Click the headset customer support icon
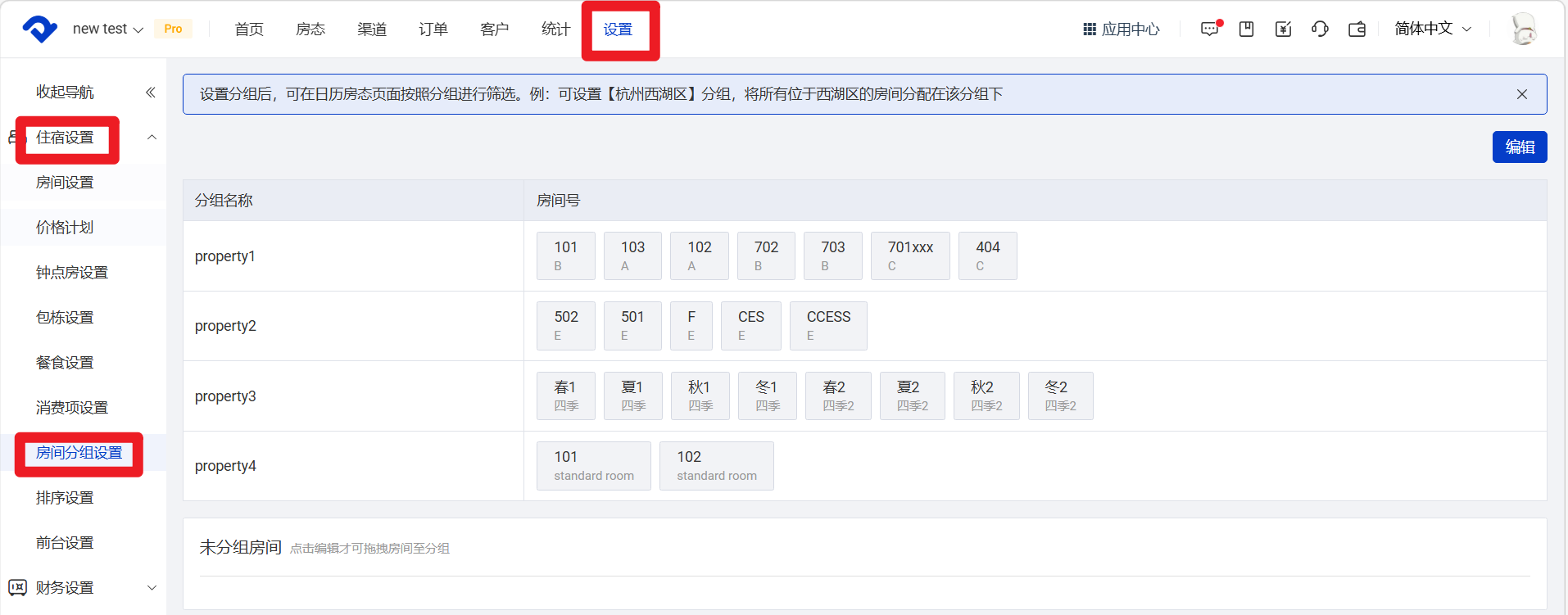The image size is (1568, 615). coord(1320,29)
